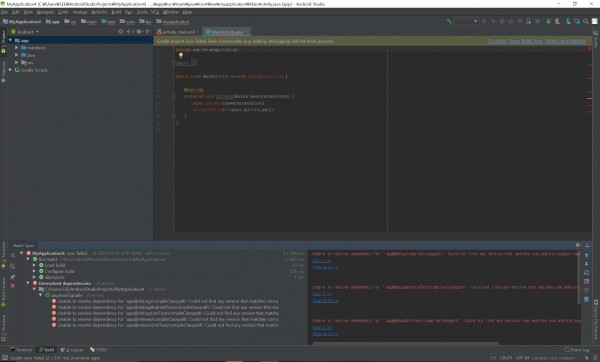Open the File menu
The width and height of the screenshot is (600, 362).
tap(5, 12)
